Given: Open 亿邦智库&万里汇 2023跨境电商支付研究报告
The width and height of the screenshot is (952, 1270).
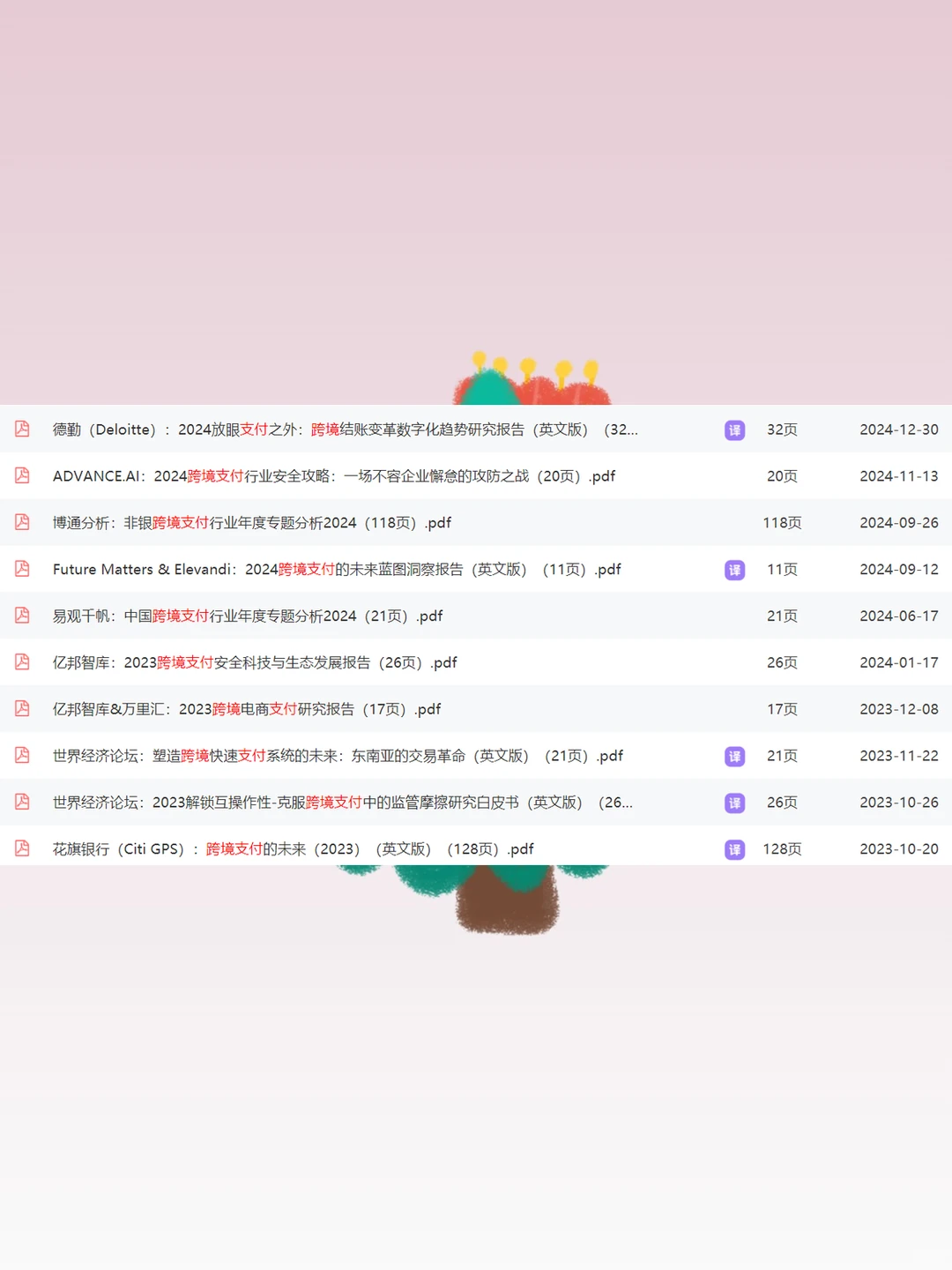Looking at the screenshot, I should point(247,709).
